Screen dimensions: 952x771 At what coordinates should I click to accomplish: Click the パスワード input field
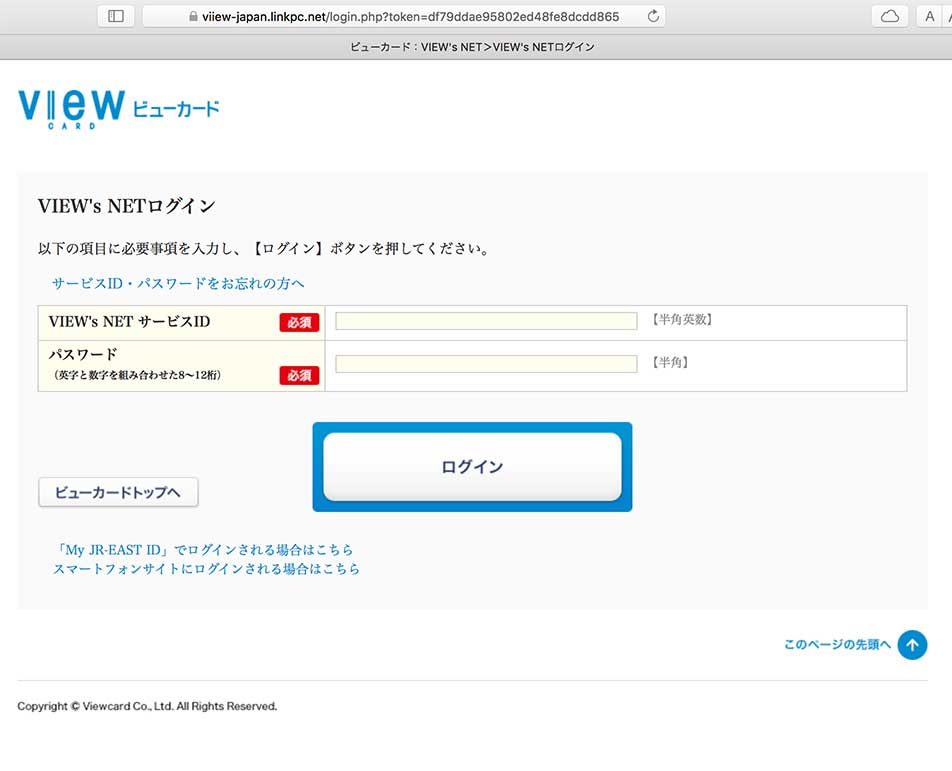point(486,364)
